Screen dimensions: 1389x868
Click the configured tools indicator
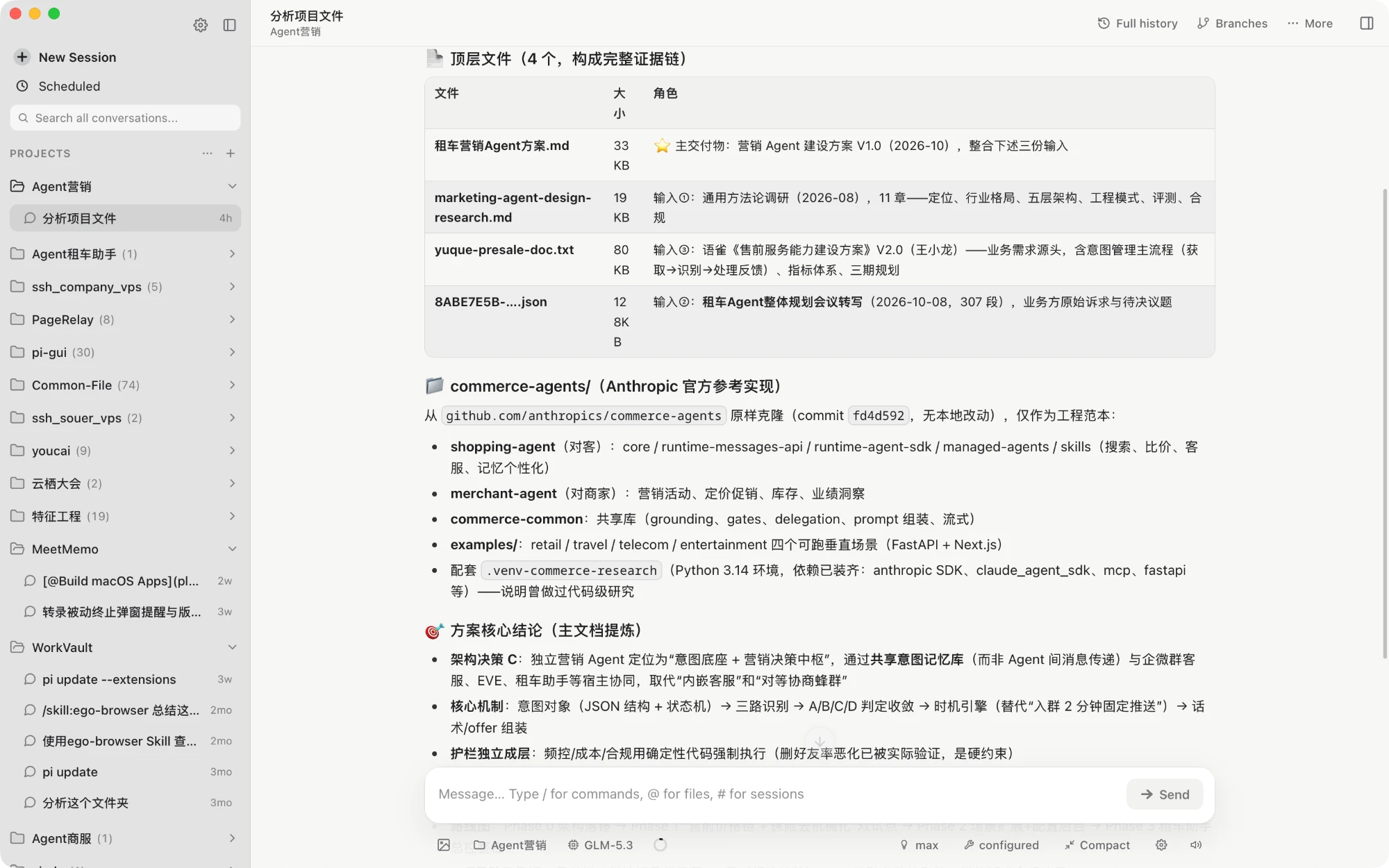tap(1001, 845)
